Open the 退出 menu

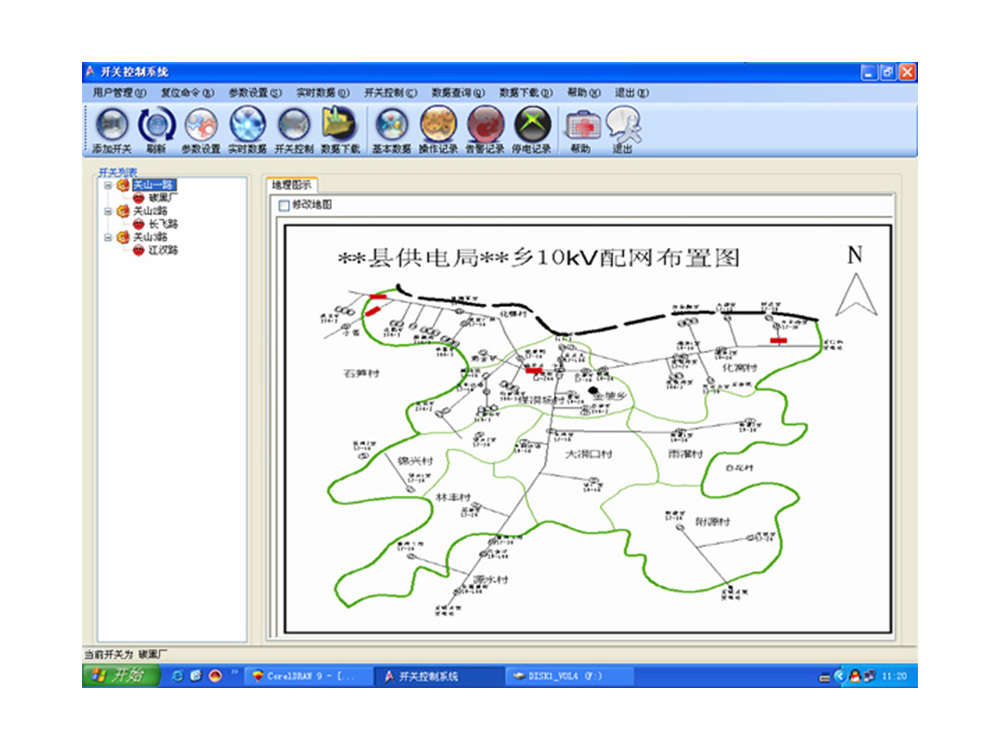632,93
